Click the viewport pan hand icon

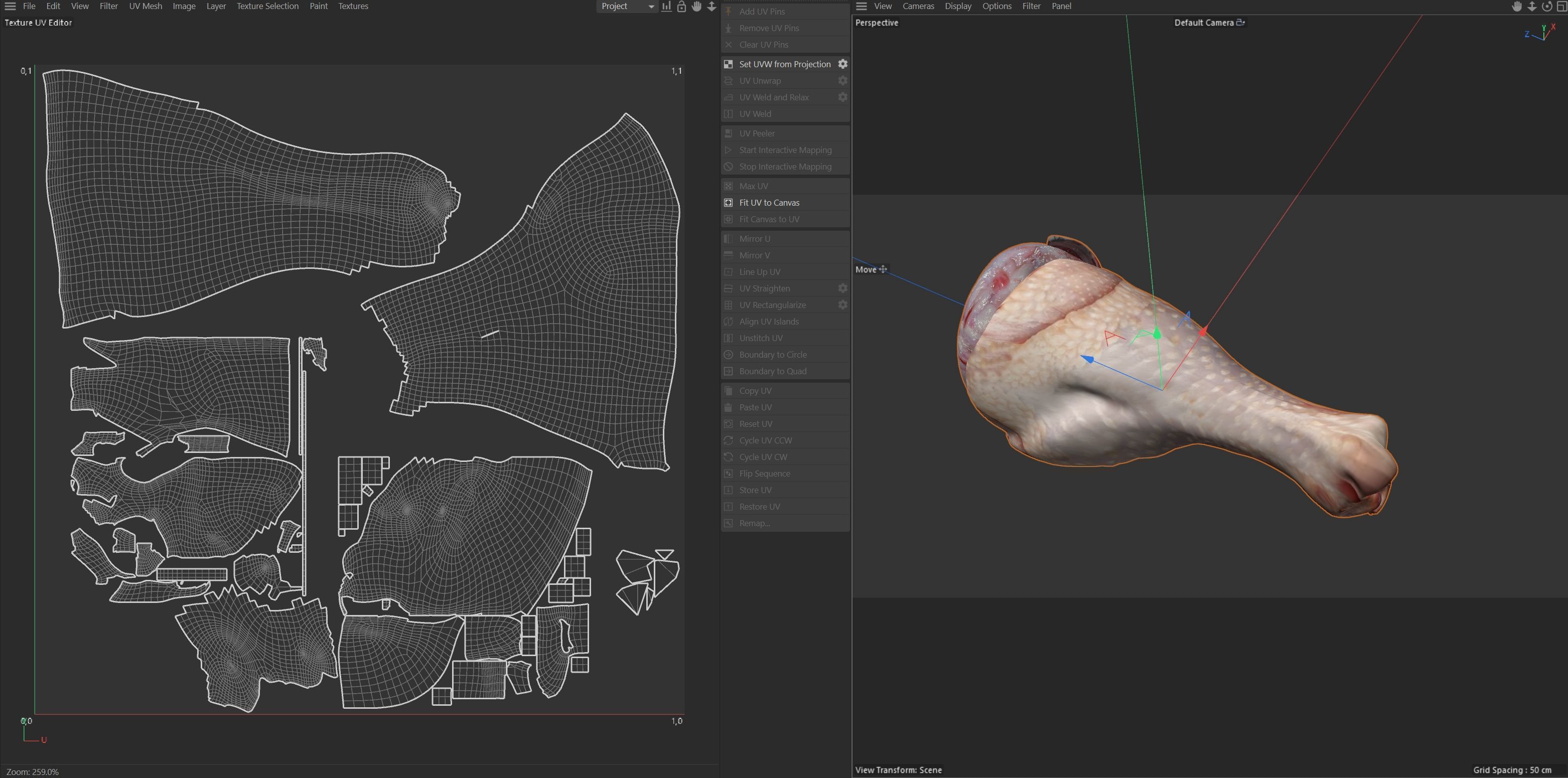pos(1517,6)
